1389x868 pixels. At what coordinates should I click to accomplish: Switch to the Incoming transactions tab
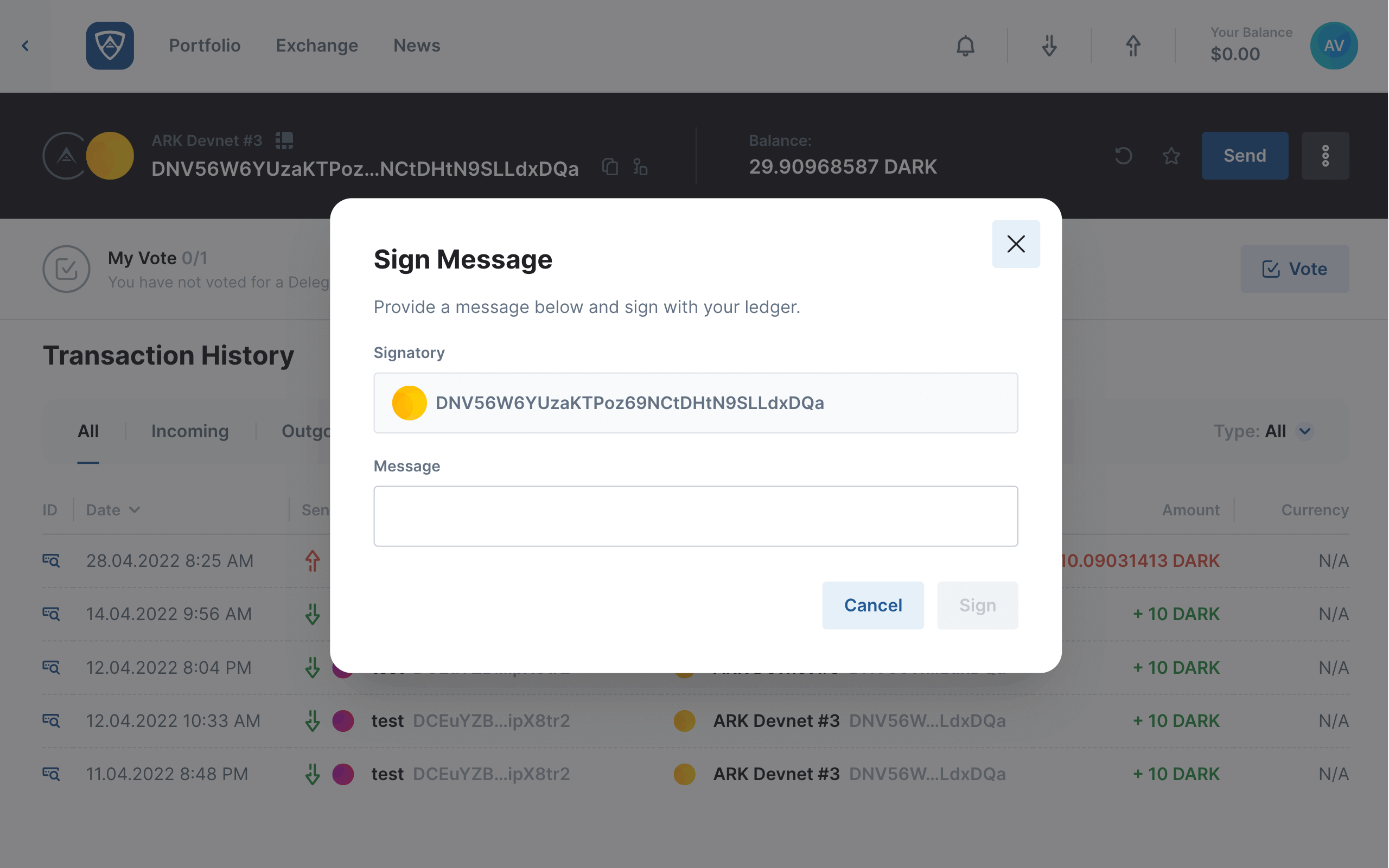[x=190, y=431]
